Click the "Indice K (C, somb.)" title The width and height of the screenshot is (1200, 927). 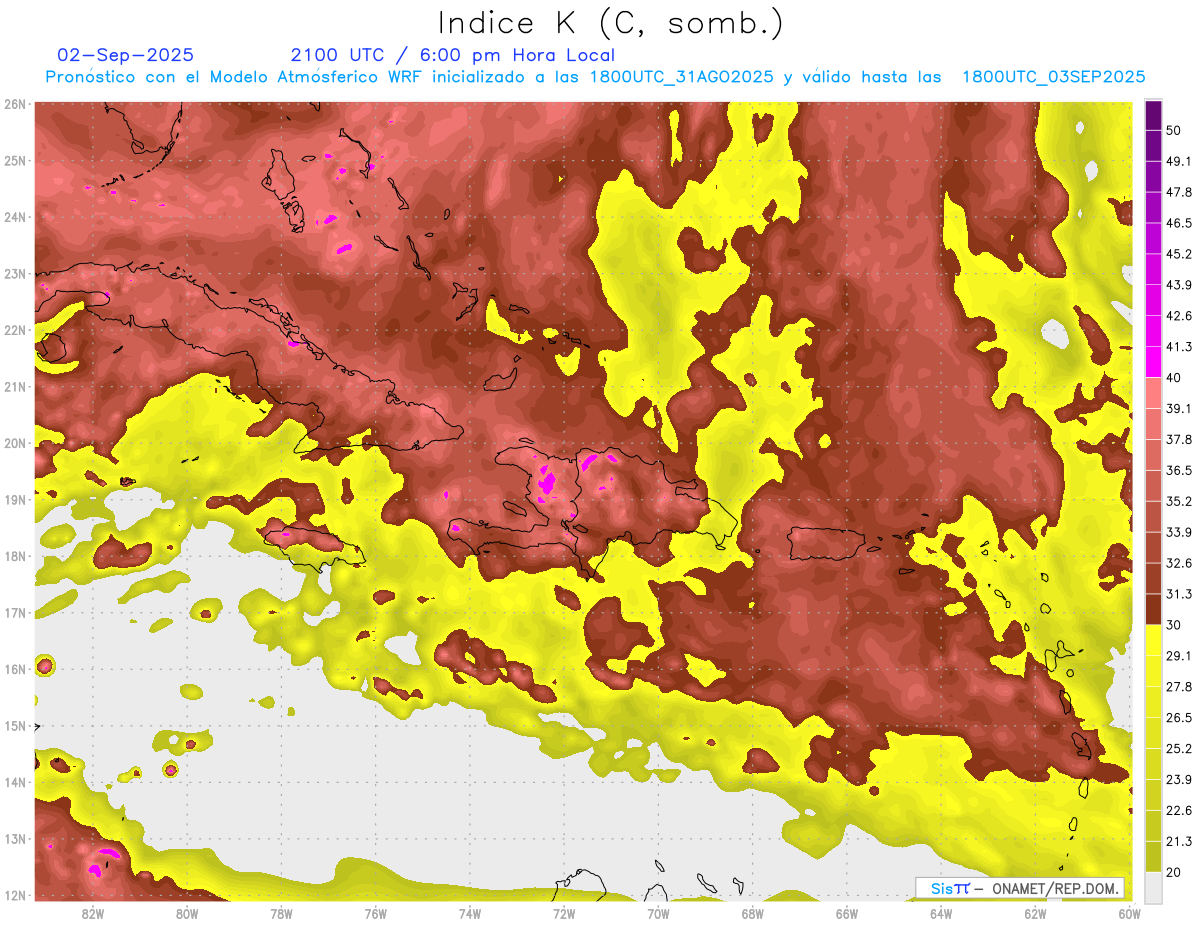click(610, 23)
